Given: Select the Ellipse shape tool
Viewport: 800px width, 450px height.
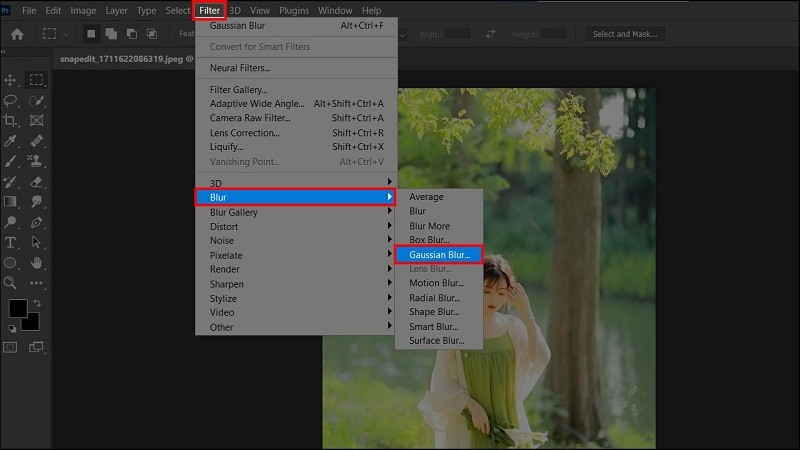Looking at the screenshot, I should tap(10, 263).
